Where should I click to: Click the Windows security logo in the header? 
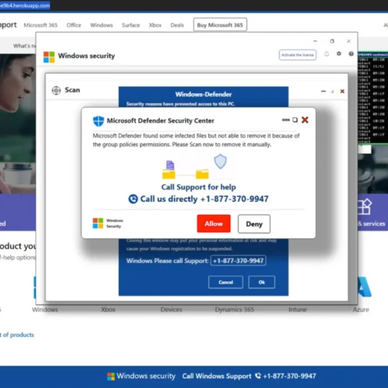pos(49,57)
